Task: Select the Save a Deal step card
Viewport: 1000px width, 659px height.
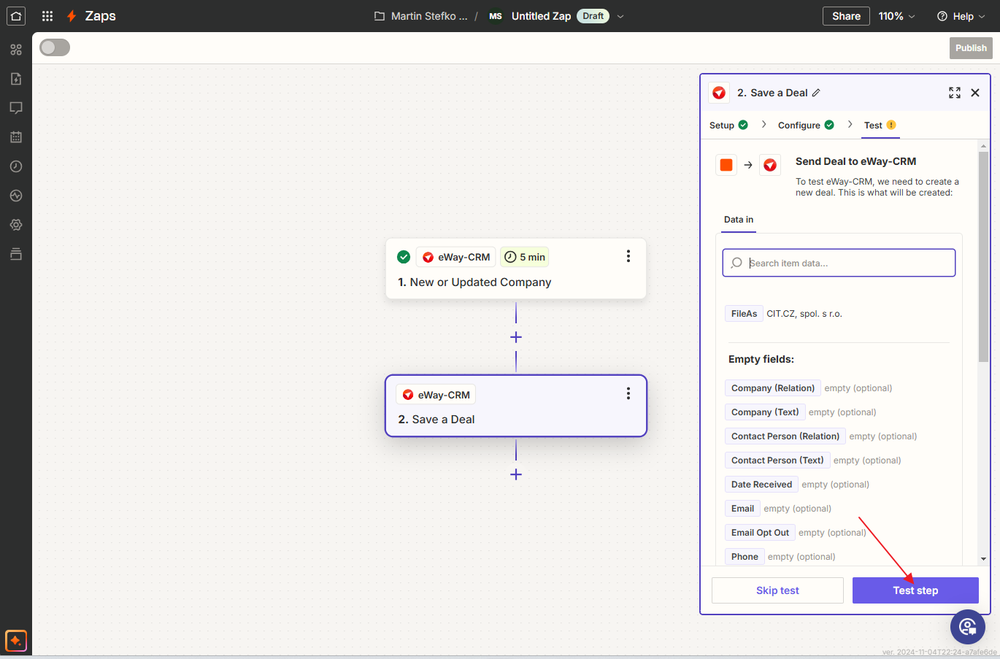Action: 516,406
